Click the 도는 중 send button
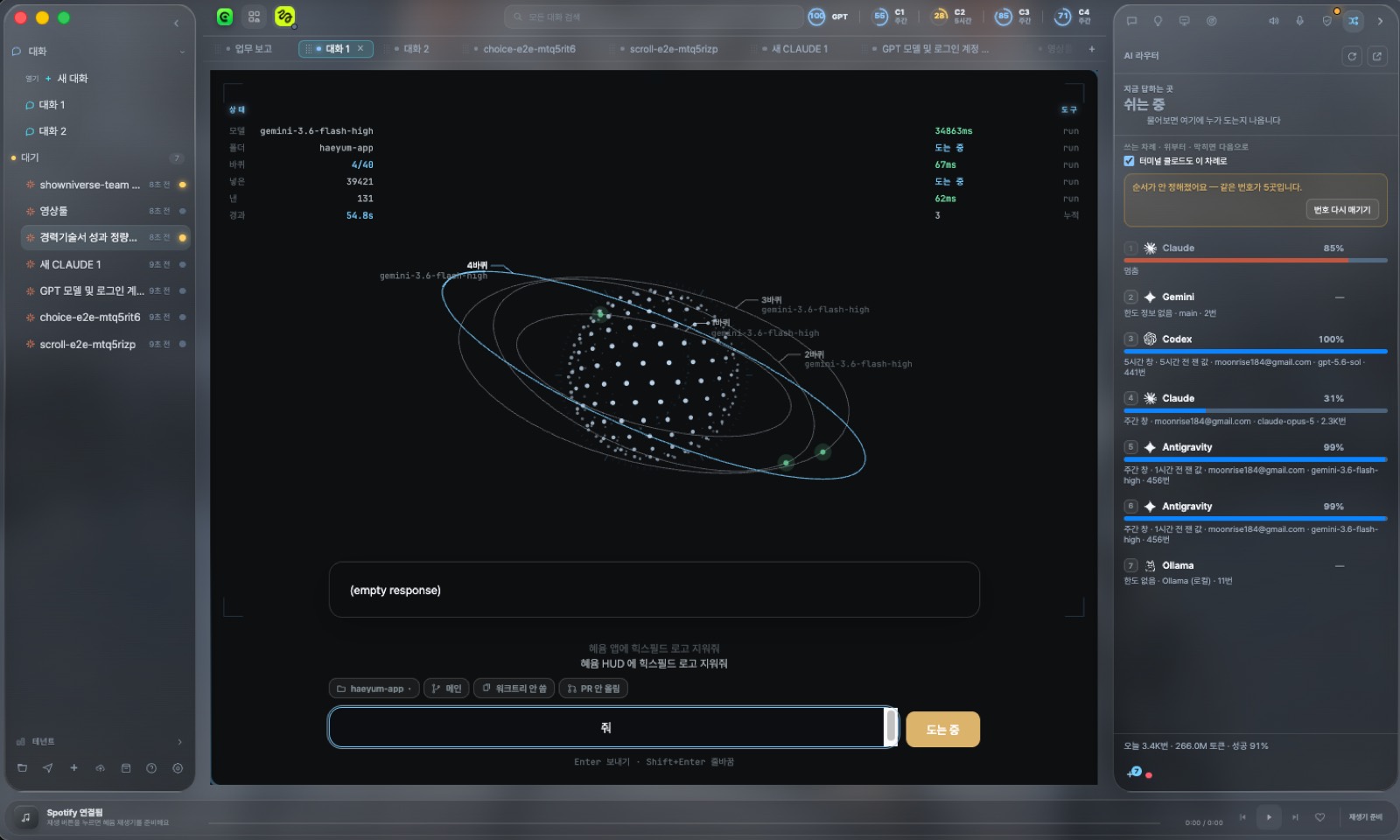The height and width of the screenshot is (840, 1400). click(x=942, y=729)
